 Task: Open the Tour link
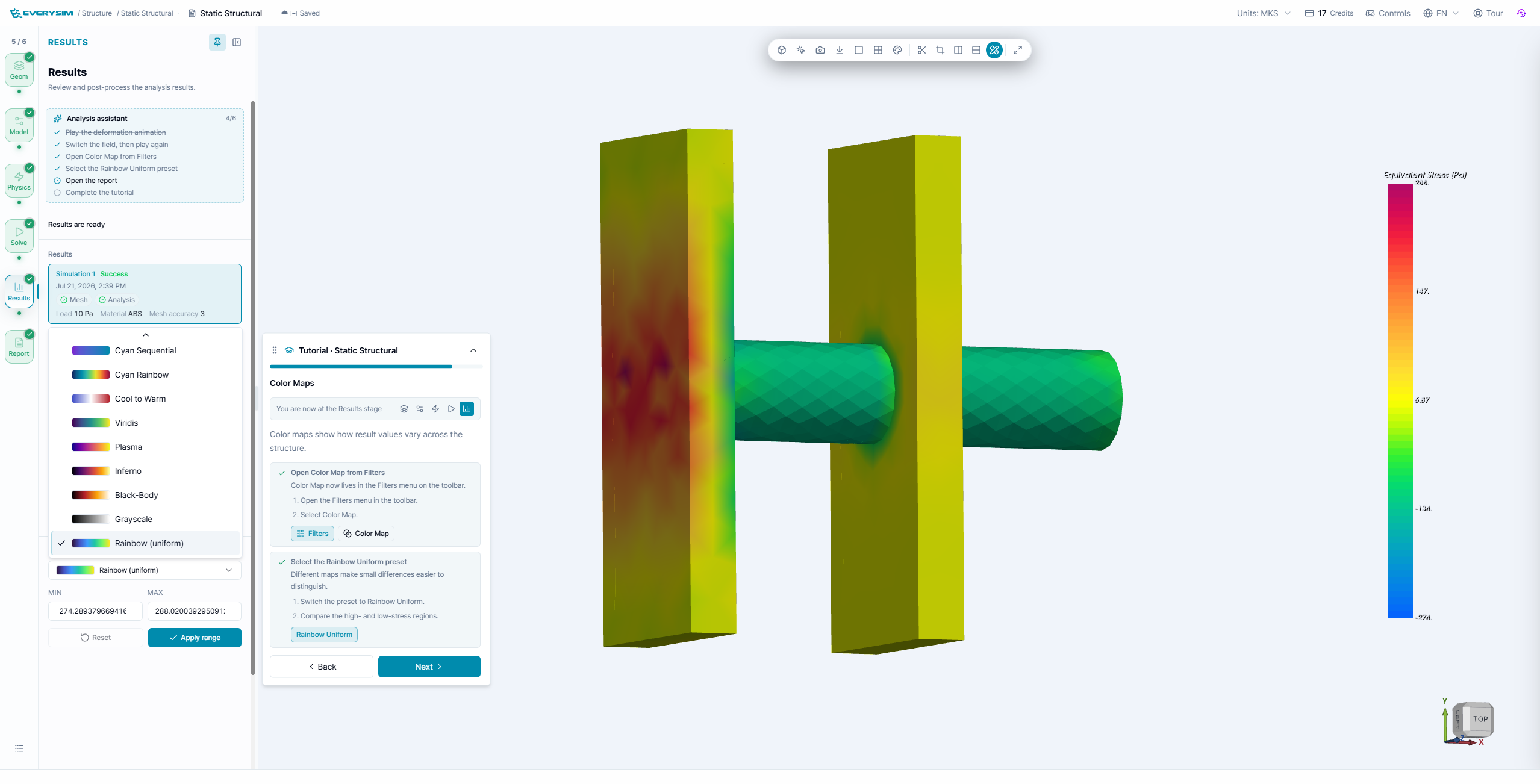[x=1488, y=13]
